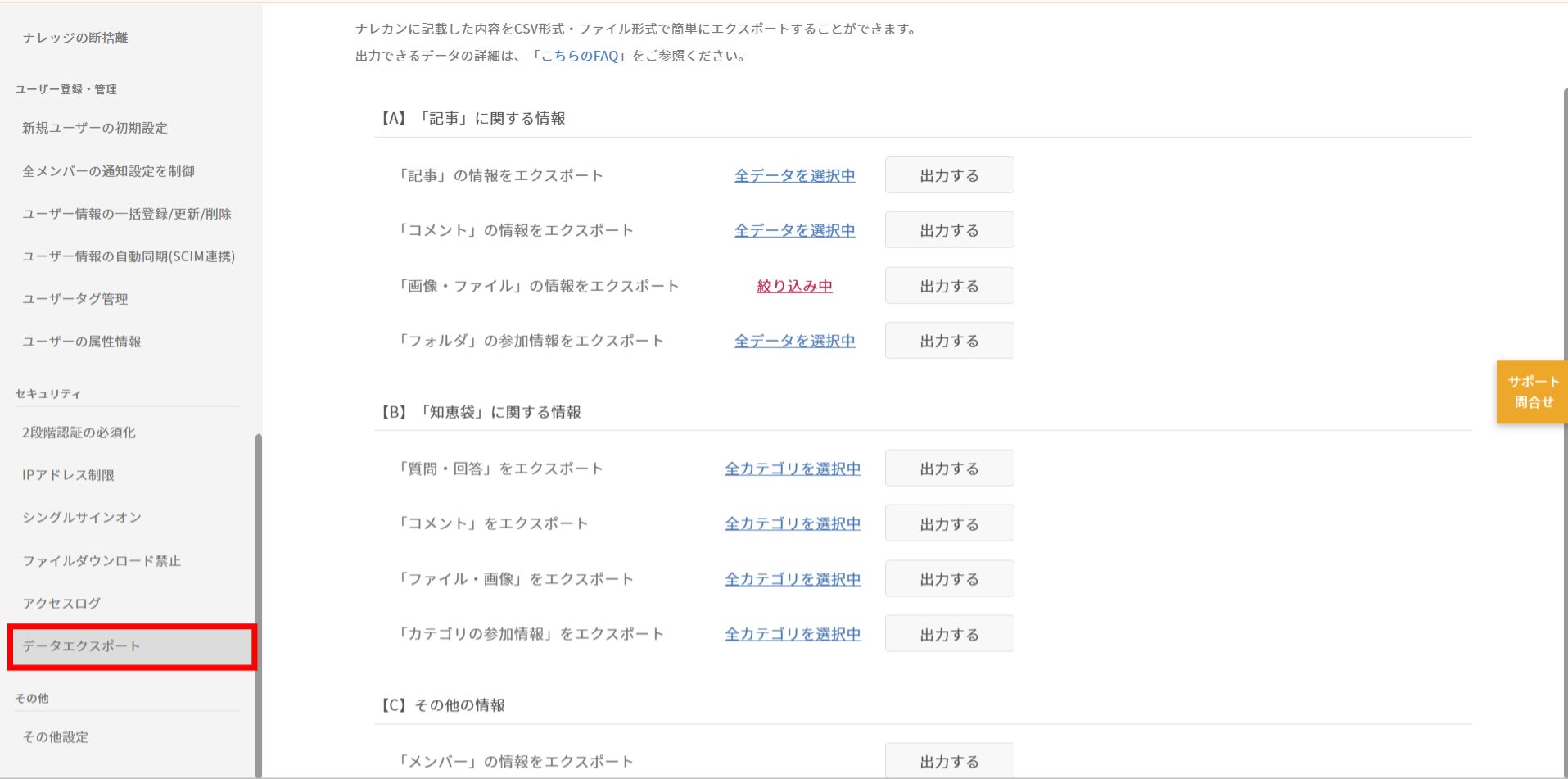Open その他設定 menu item

click(x=56, y=737)
